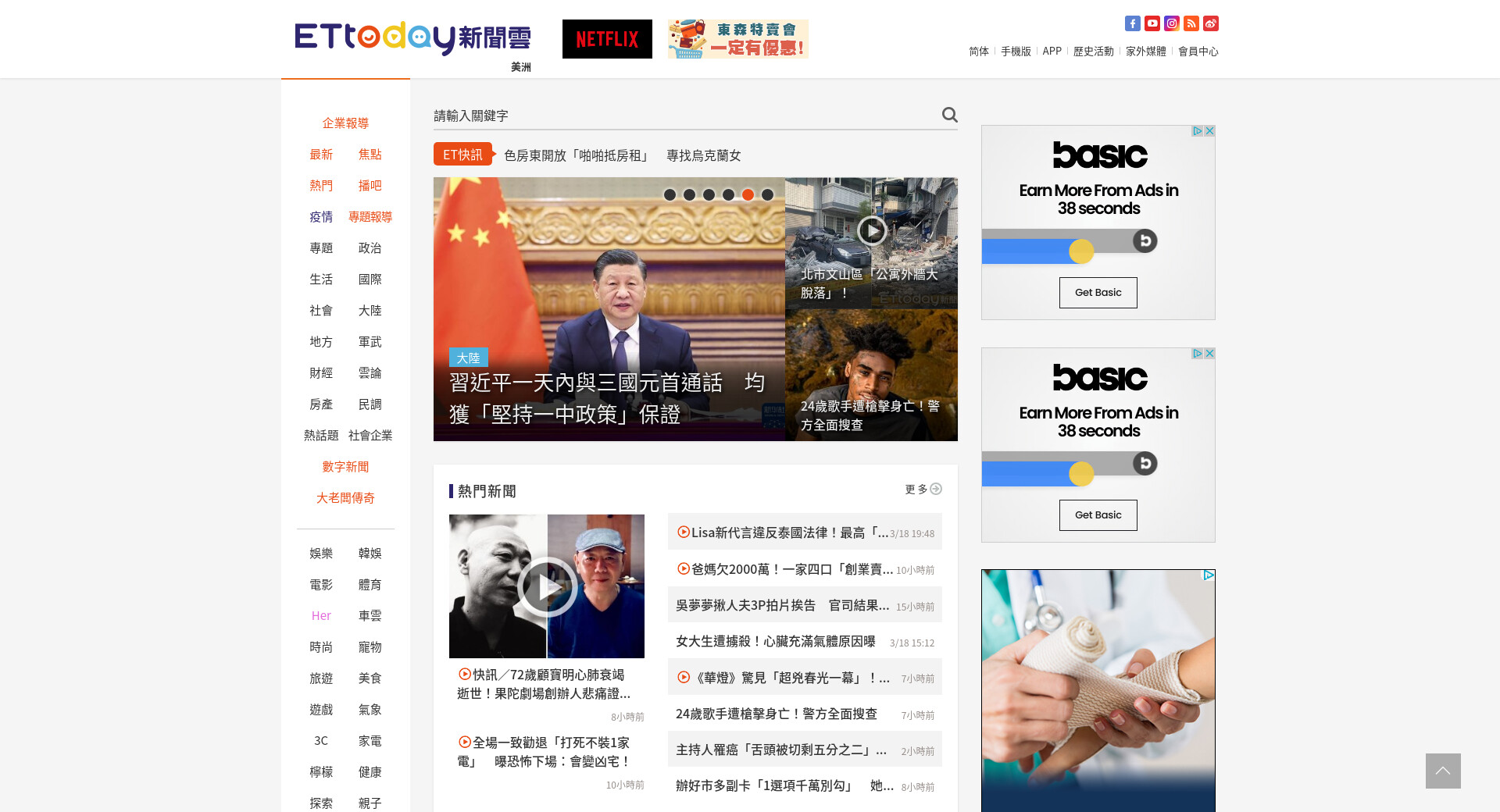Viewport: 1500px width, 812px height.
Task: Open 歷史活動 link
Action: tap(1094, 52)
